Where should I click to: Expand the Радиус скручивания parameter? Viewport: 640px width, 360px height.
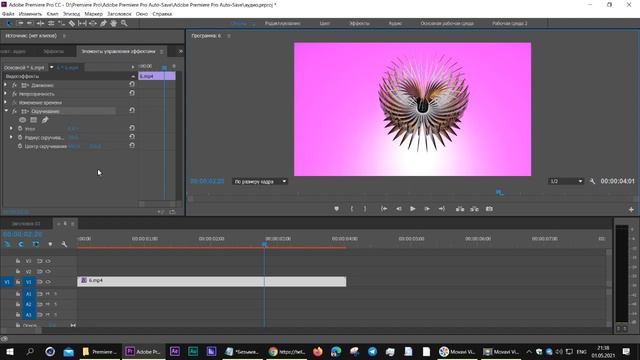(x=11, y=137)
